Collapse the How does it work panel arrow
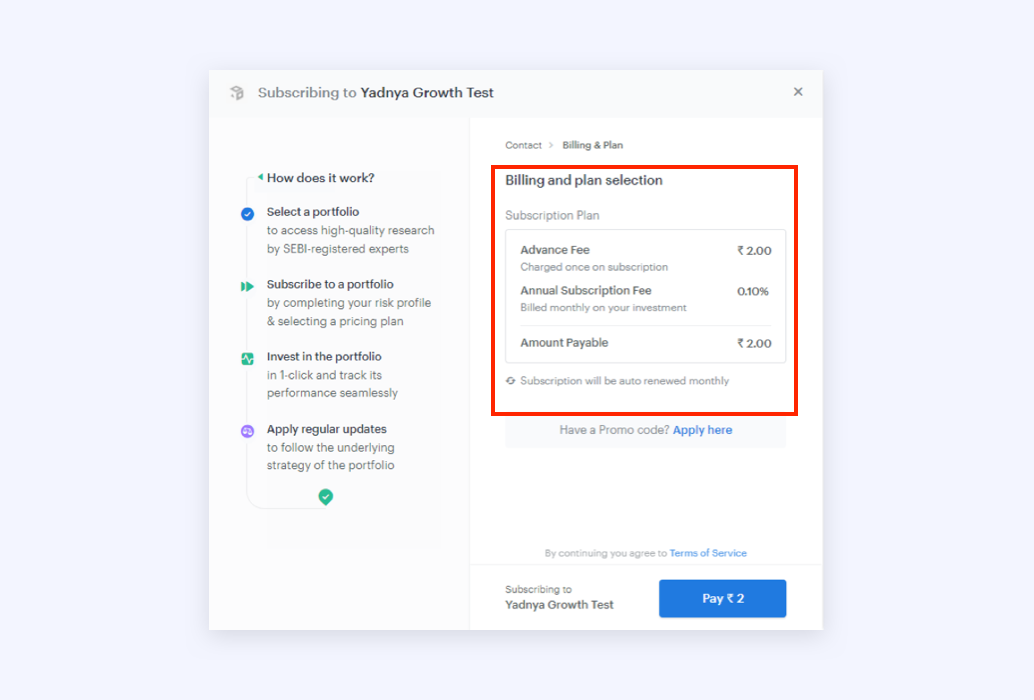The height and width of the screenshot is (700, 1034). click(260, 177)
